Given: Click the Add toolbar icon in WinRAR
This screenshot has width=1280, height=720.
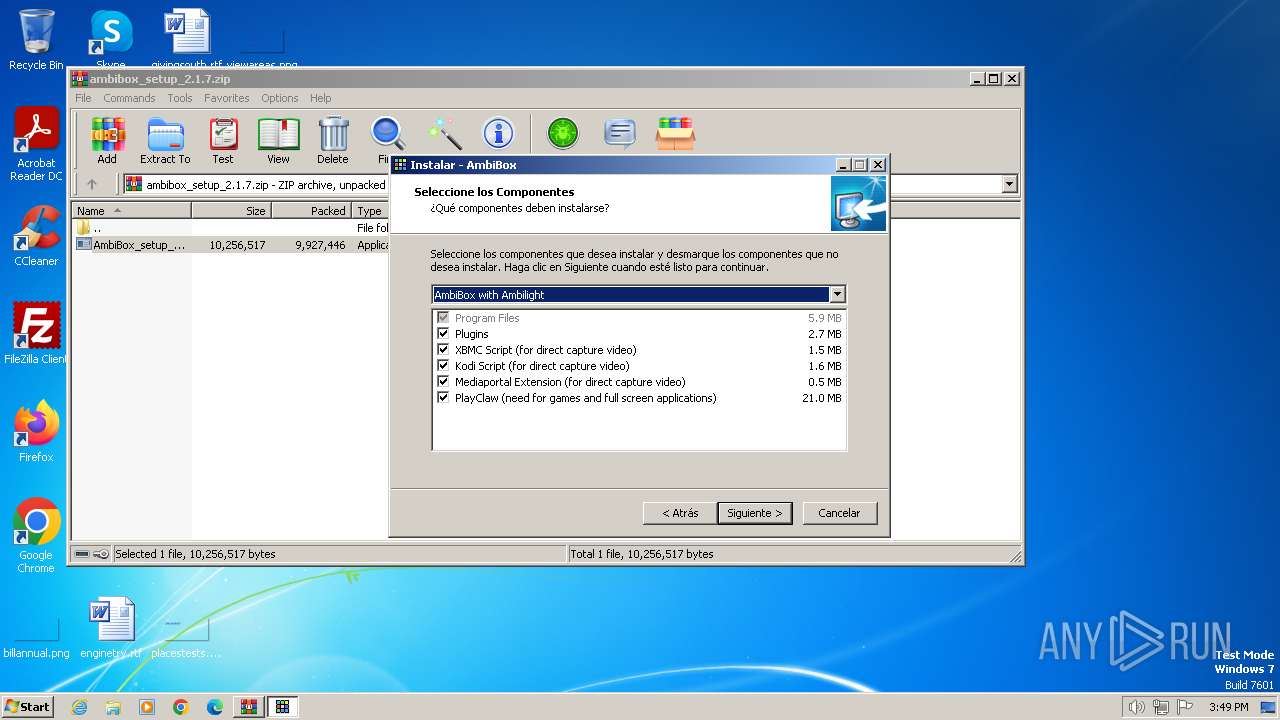Looking at the screenshot, I should (107, 141).
